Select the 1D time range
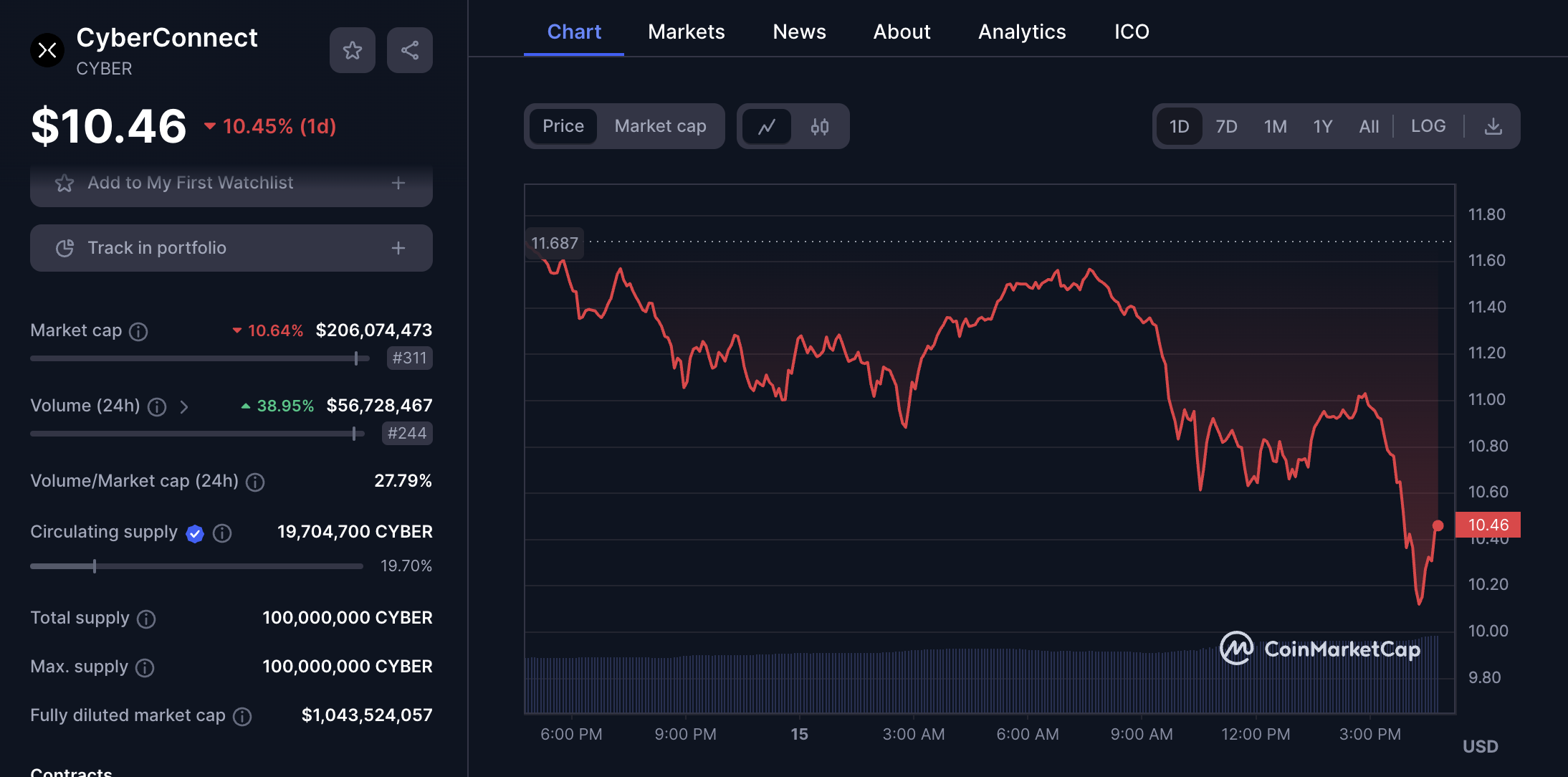The height and width of the screenshot is (777, 1568). (1179, 127)
